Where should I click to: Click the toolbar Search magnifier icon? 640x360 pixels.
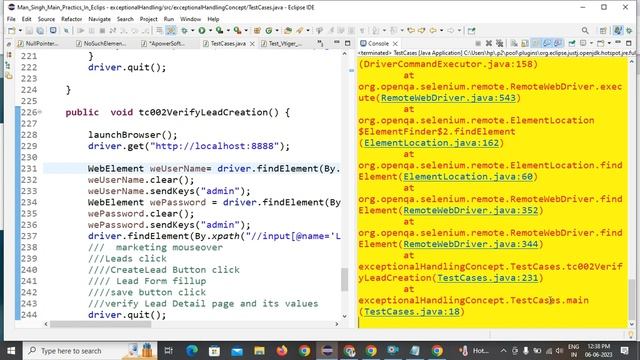pos(585,31)
